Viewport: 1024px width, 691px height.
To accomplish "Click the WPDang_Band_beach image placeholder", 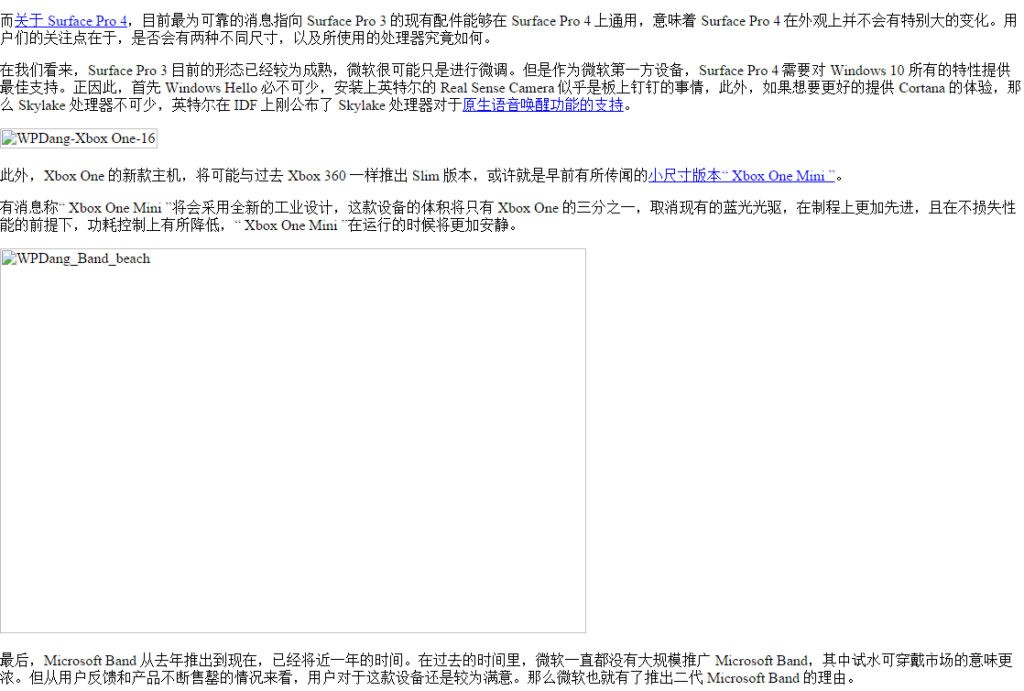I will [x=293, y=440].
